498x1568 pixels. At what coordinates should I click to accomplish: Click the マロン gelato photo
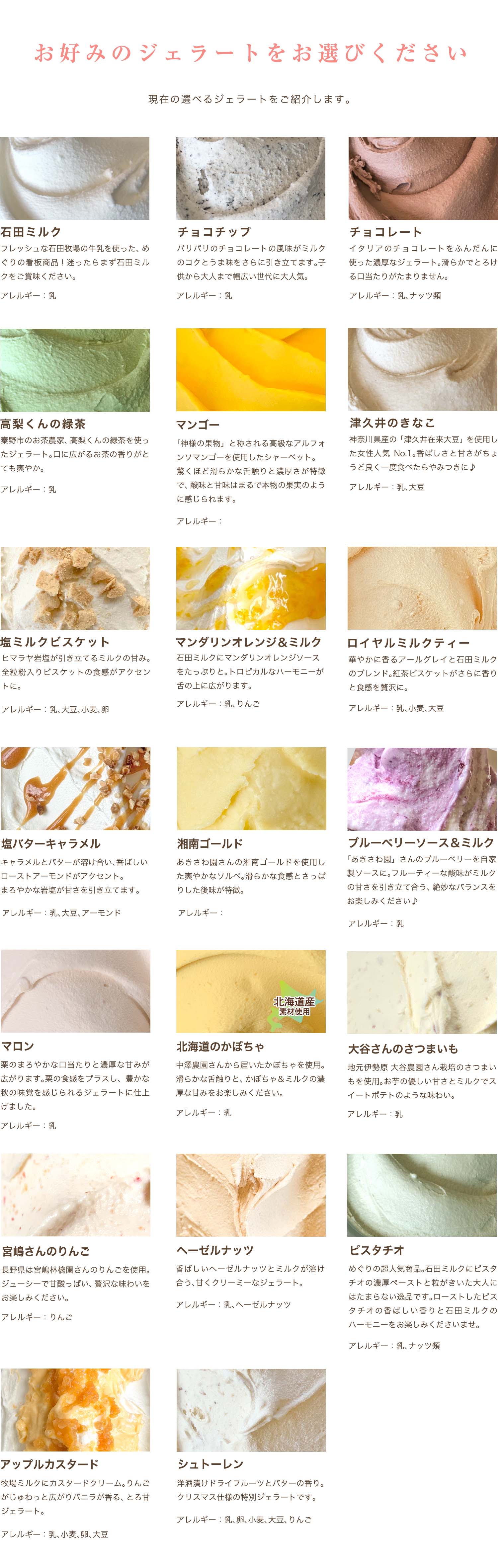point(75,991)
